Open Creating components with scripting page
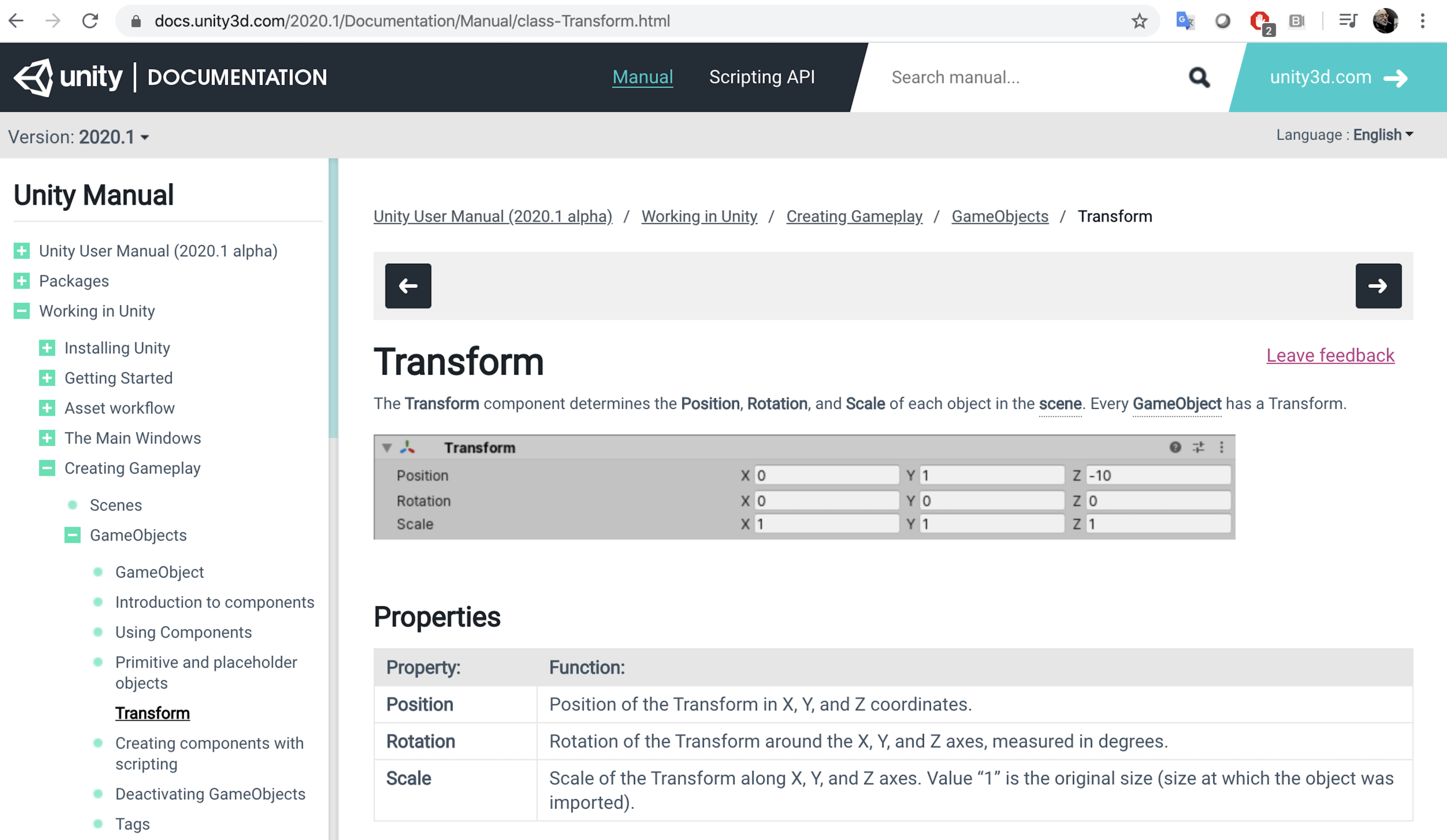The height and width of the screenshot is (840, 1447). [x=209, y=753]
